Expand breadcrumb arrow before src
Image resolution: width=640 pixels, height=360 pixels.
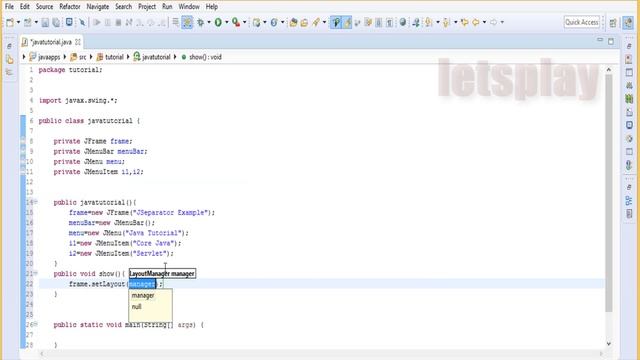(65, 57)
